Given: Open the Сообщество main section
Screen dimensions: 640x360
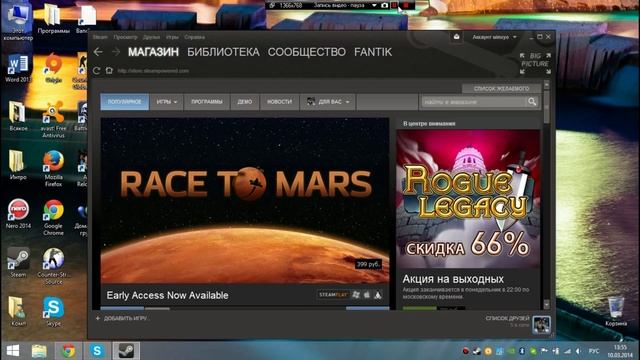Looking at the screenshot, I should (x=307, y=52).
